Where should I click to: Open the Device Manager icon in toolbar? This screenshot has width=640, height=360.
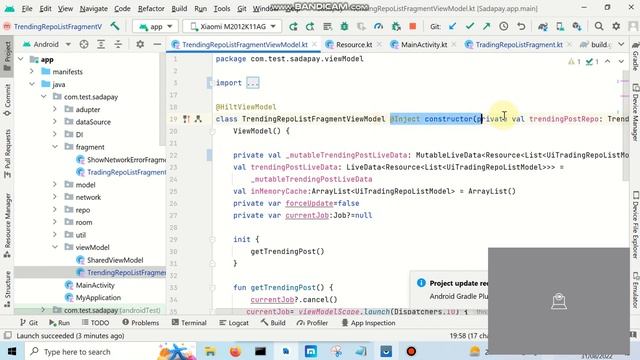(x=560, y=27)
